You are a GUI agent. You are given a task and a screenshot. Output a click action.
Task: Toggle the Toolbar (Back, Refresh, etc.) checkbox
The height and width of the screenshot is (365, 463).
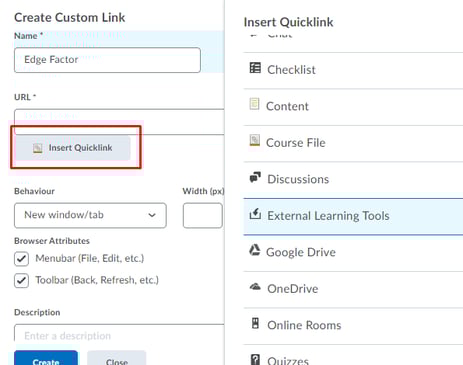coord(21,280)
